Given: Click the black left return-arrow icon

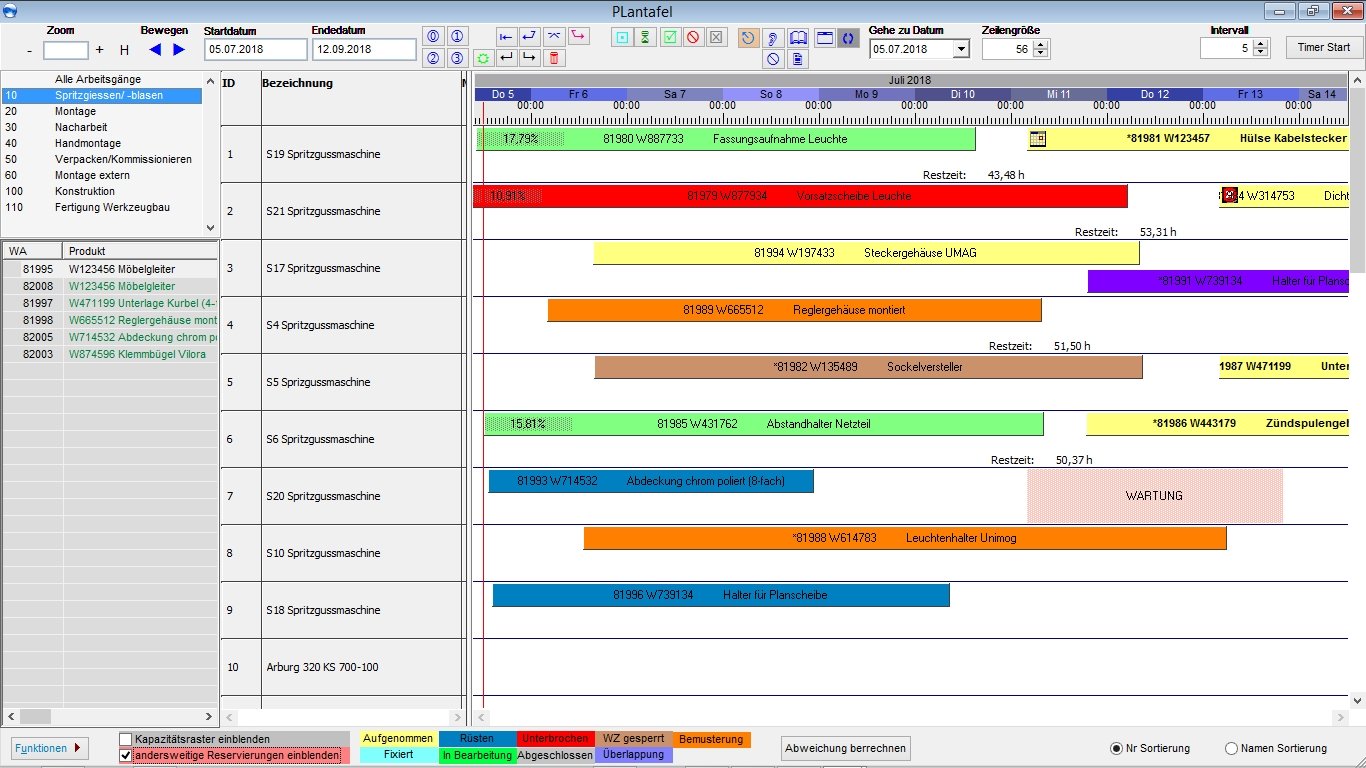Looking at the screenshot, I should 506,58.
